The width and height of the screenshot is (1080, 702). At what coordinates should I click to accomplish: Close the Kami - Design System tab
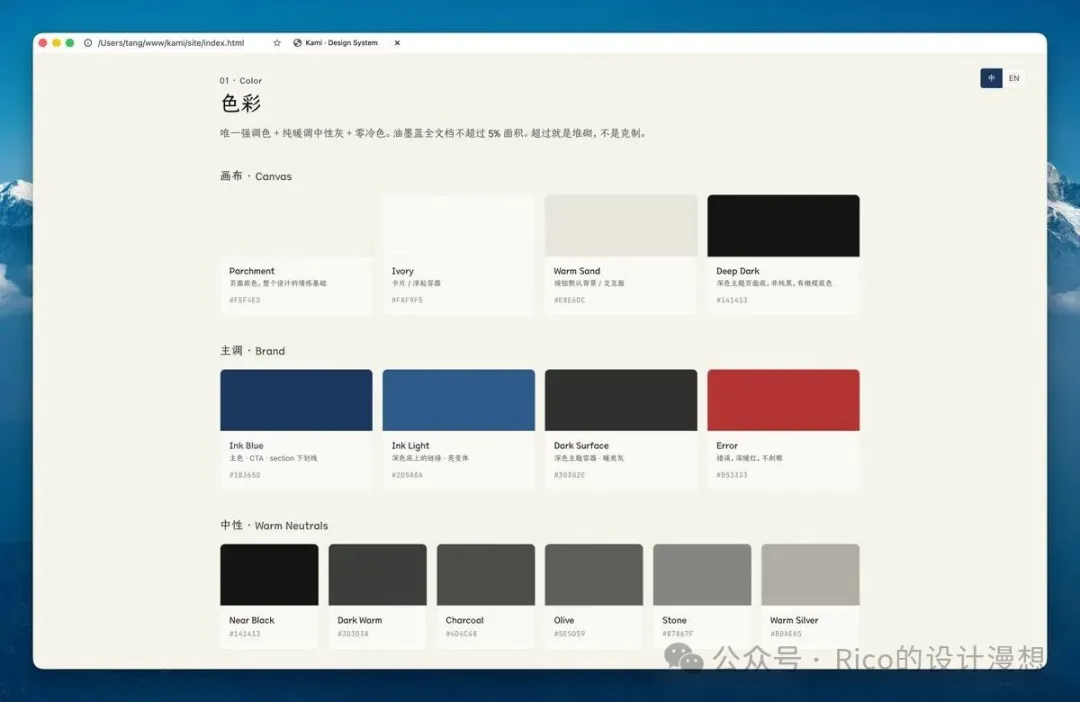[397, 43]
